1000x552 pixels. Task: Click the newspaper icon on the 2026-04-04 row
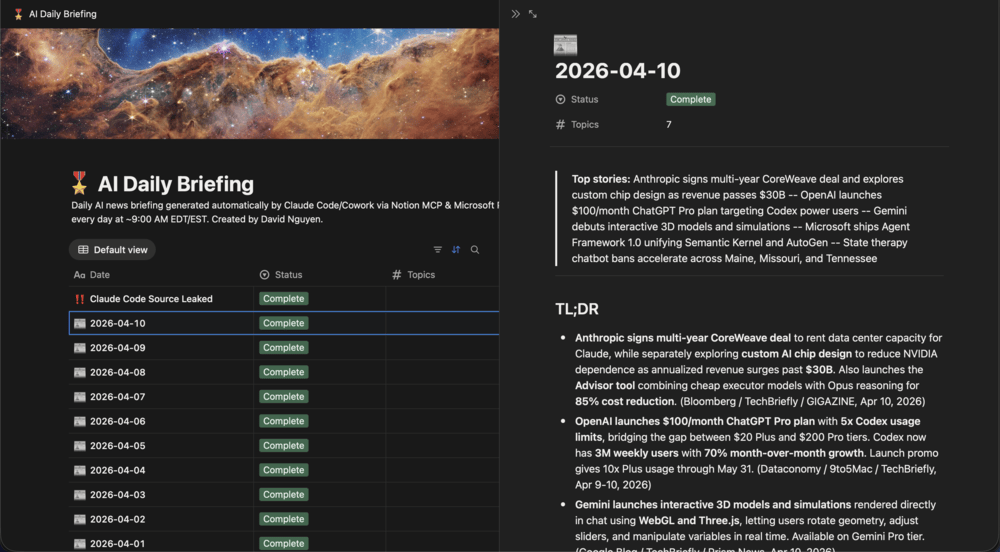pos(80,470)
